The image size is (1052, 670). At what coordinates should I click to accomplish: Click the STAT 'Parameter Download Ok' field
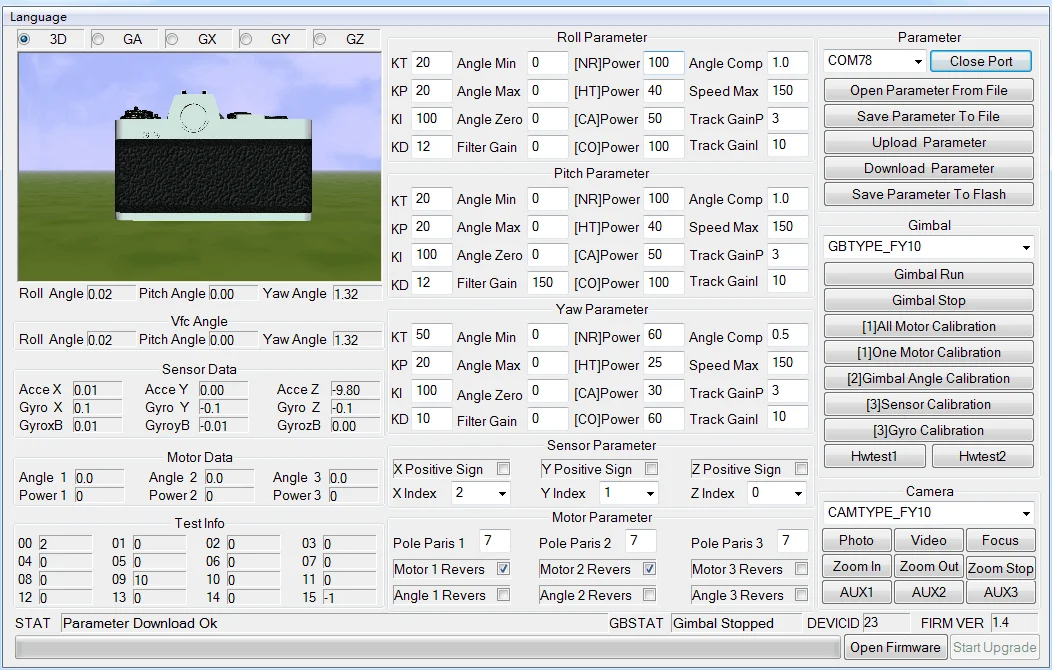tap(333, 623)
